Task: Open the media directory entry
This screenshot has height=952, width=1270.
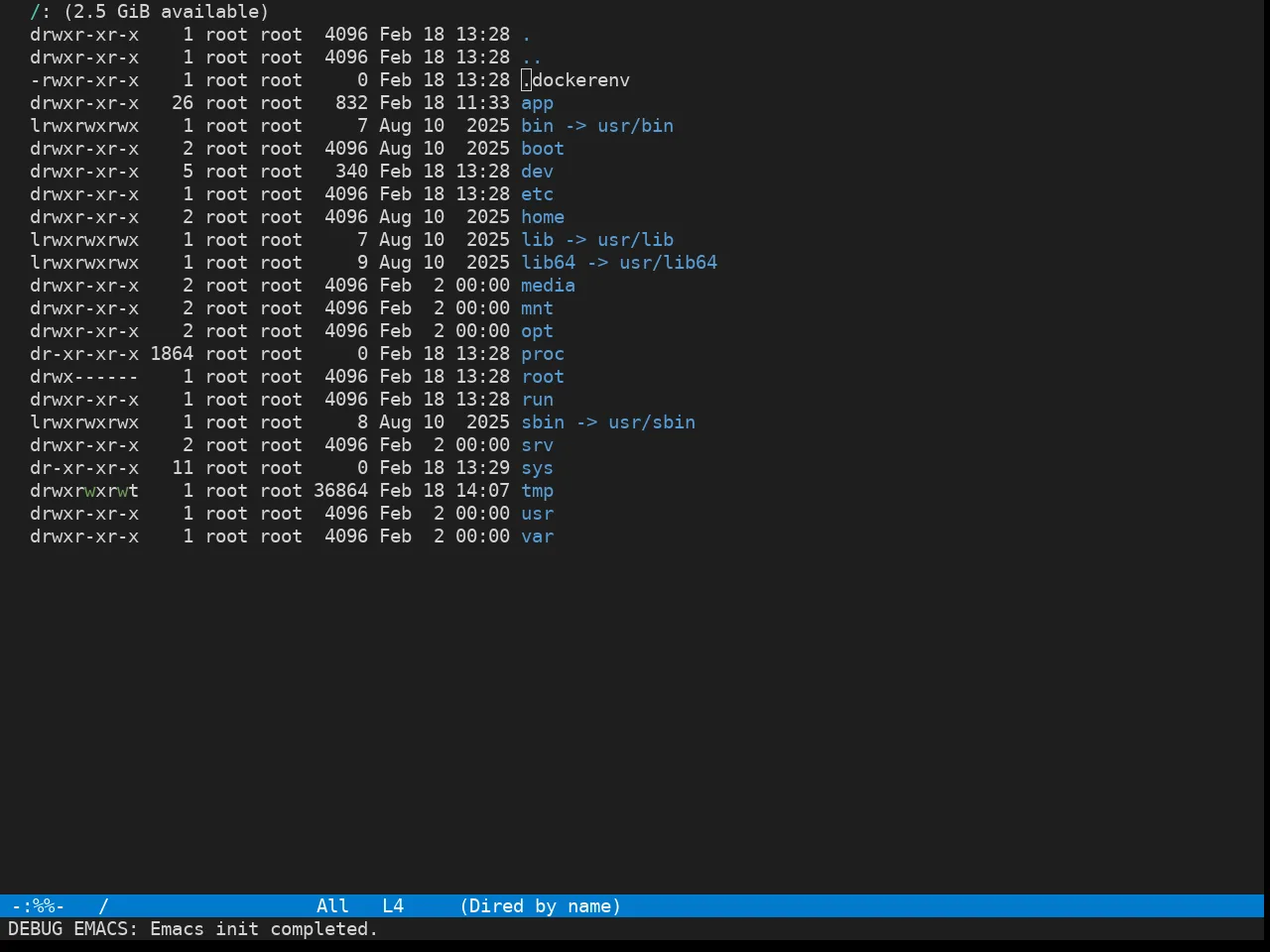Action: click(548, 286)
